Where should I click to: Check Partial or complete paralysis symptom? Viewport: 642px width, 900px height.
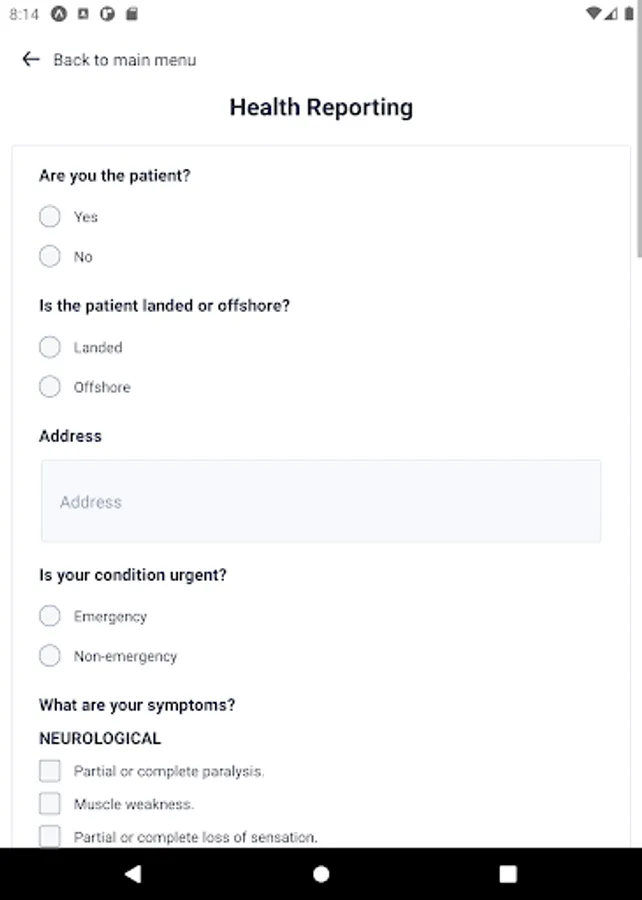click(50, 771)
